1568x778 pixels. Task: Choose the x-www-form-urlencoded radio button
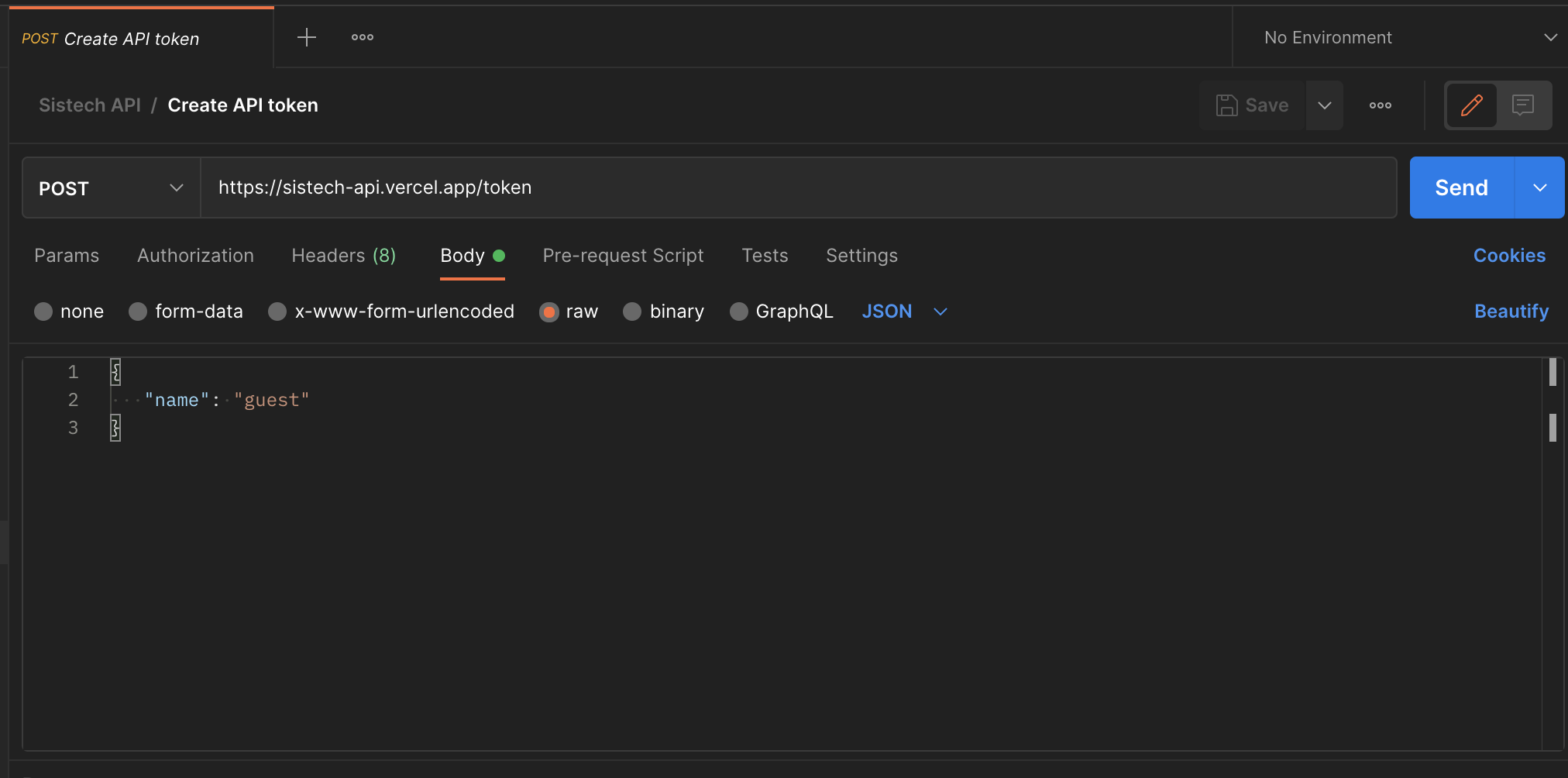tap(277, 312)
